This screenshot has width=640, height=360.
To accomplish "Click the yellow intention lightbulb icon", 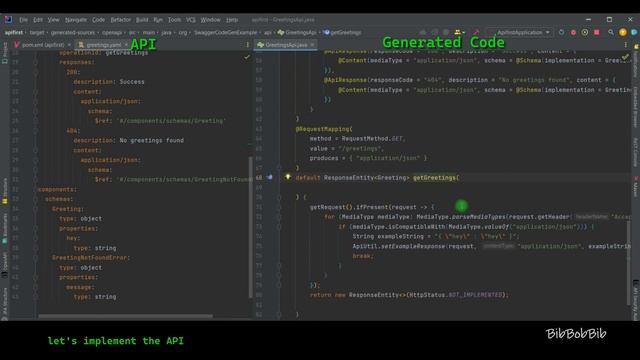I will (x=288, y=177).
